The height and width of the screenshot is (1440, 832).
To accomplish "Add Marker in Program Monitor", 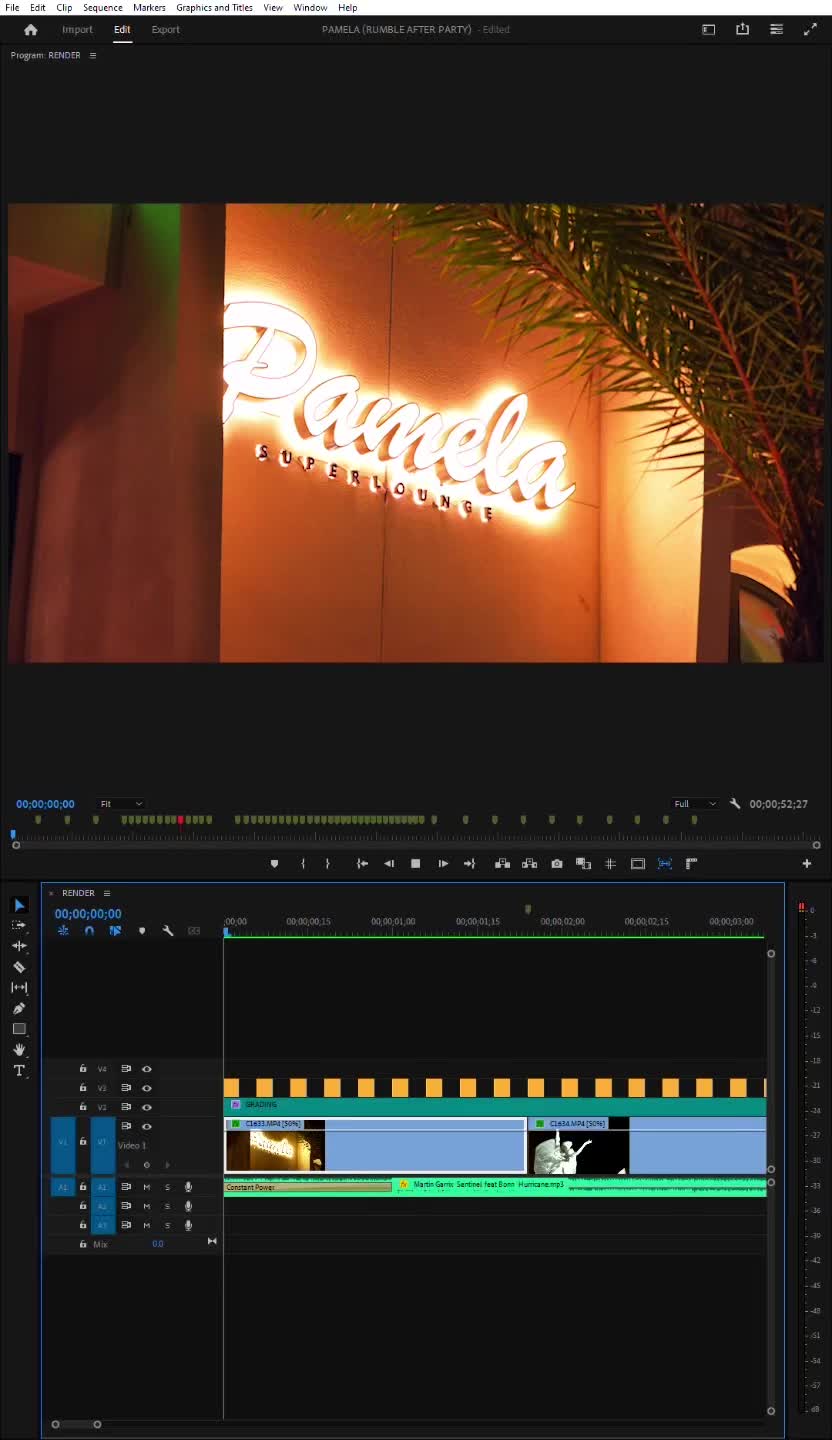I will tap(275, 864).
